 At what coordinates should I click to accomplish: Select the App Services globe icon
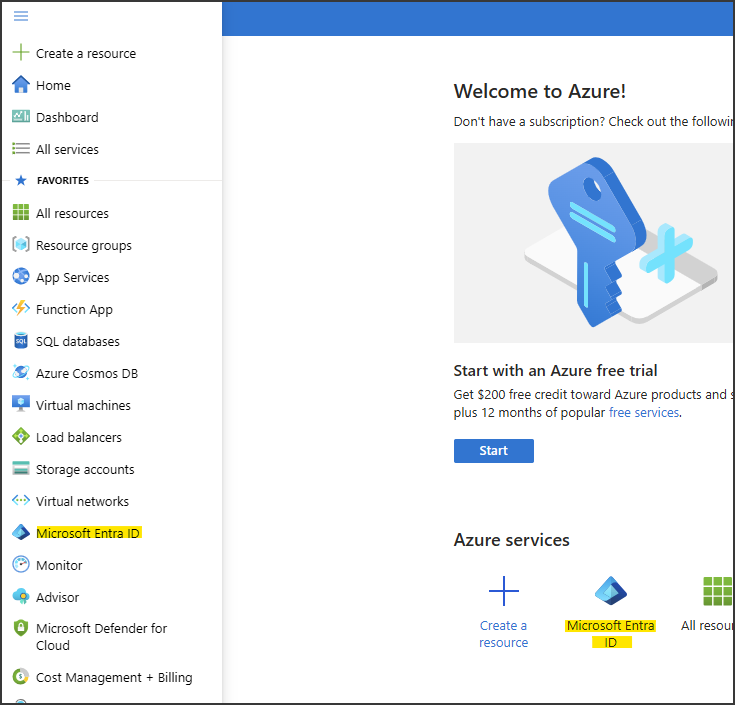coord(20,277)
